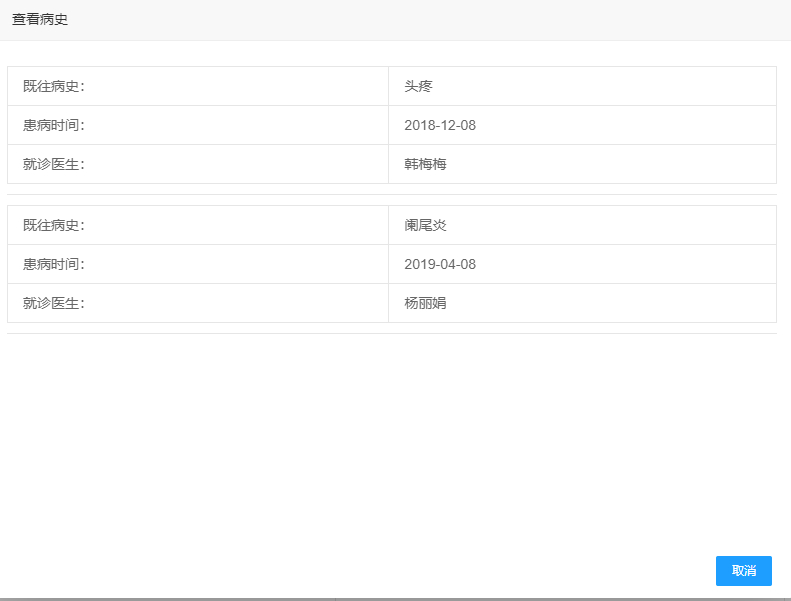The height and width of the screenshot is (601, 791).
Task: Click empty footer area left of 取消
Action: [x=350, y=571]
